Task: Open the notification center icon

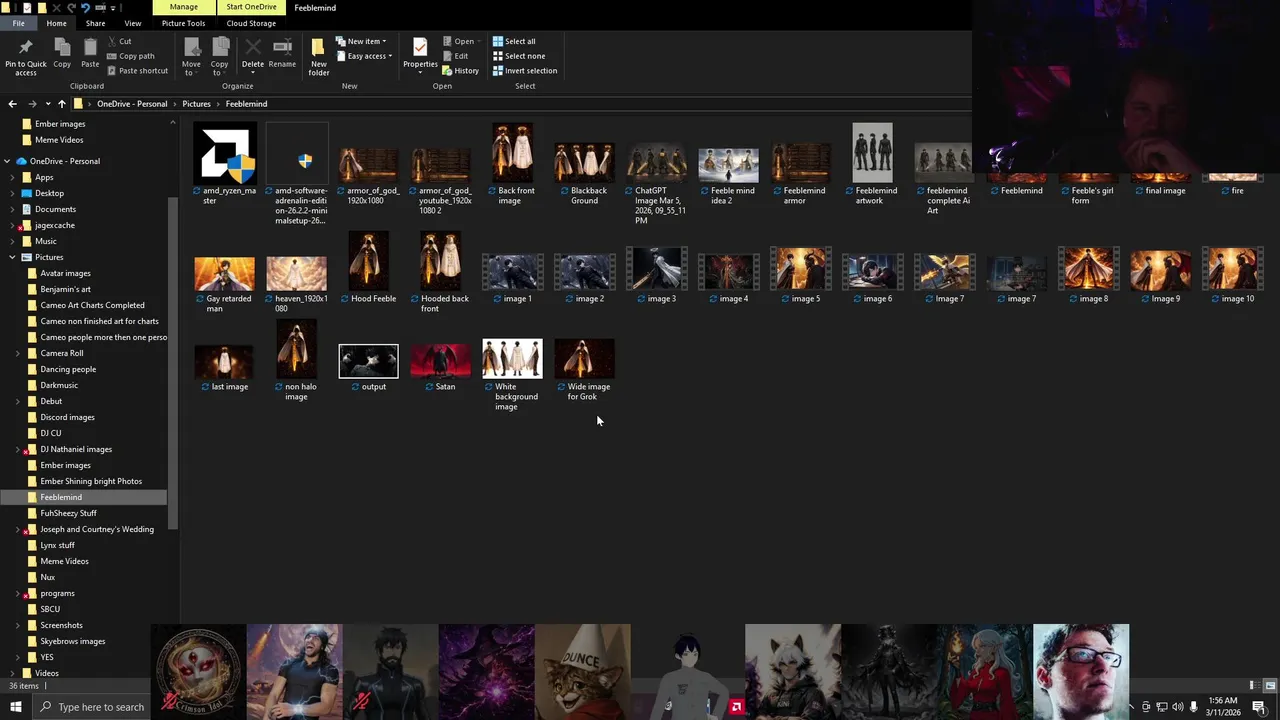Action: [1259, 707]
